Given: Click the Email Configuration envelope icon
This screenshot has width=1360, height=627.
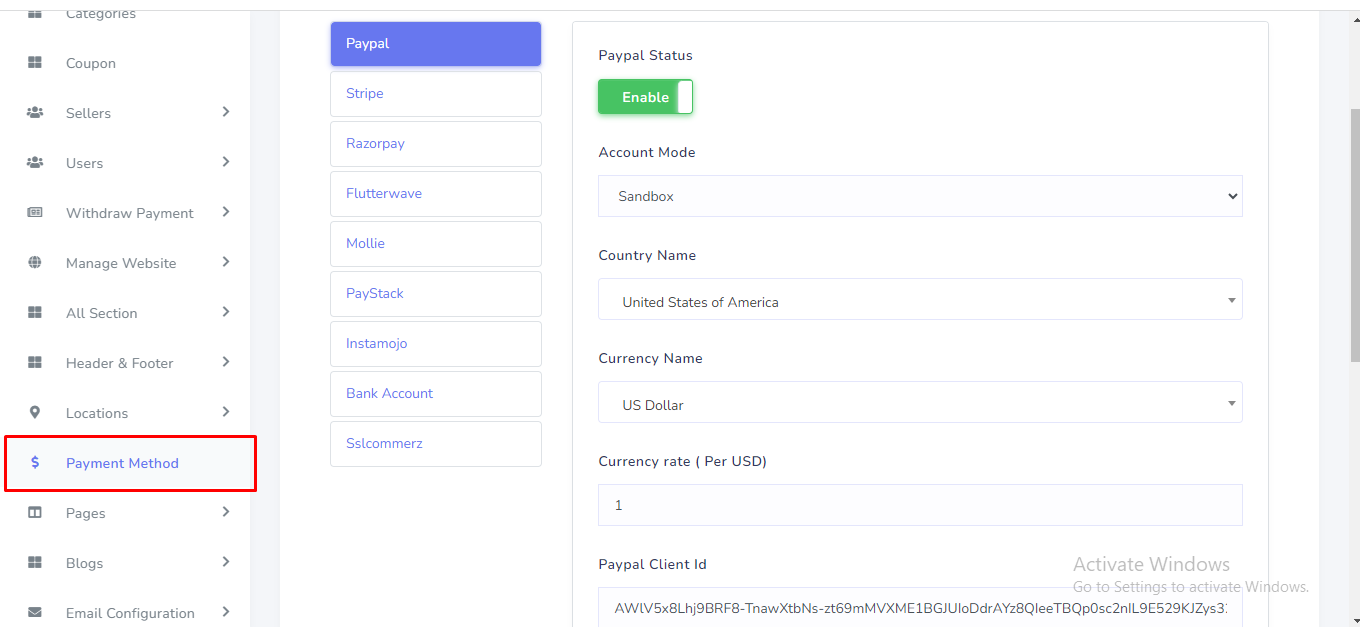Looking at the screenshot, I should [x=35, y=613].
